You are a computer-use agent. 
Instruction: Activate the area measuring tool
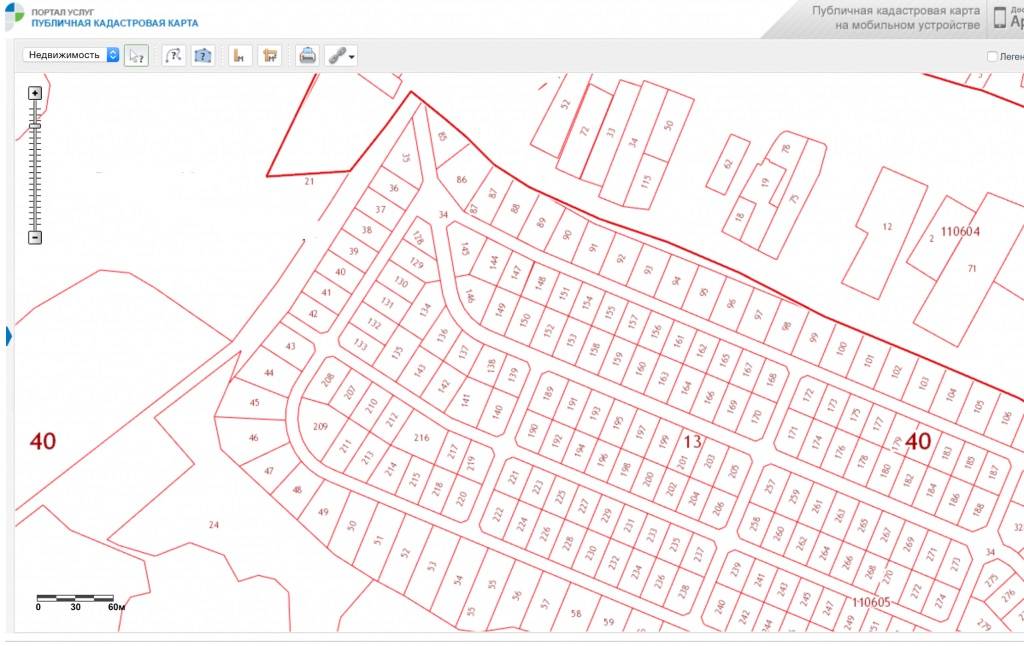tap(269, 56)
